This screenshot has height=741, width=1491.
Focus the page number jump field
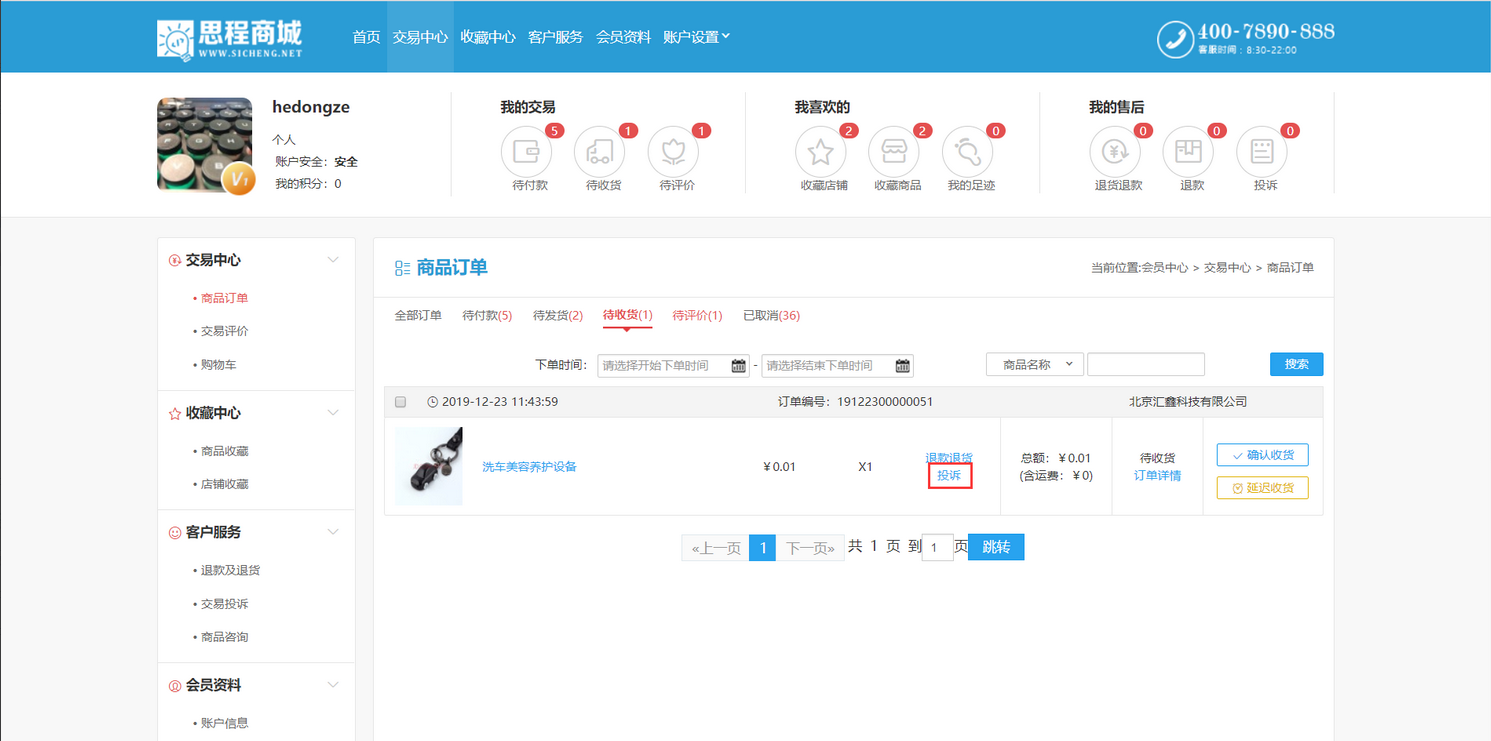(x=937, y=548)
